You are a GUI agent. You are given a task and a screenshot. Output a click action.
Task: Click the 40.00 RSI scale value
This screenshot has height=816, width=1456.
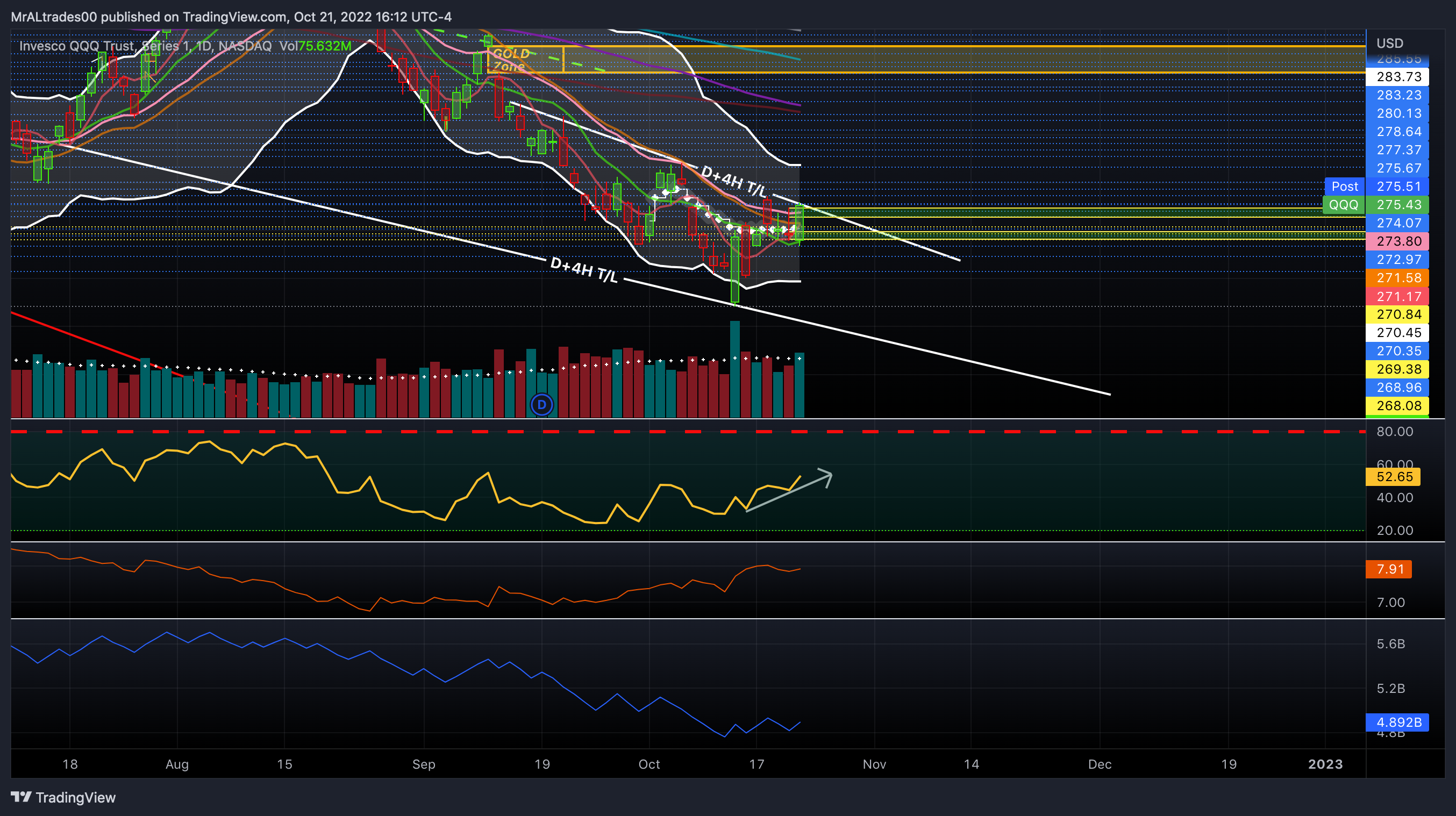tap(1394, 498)
